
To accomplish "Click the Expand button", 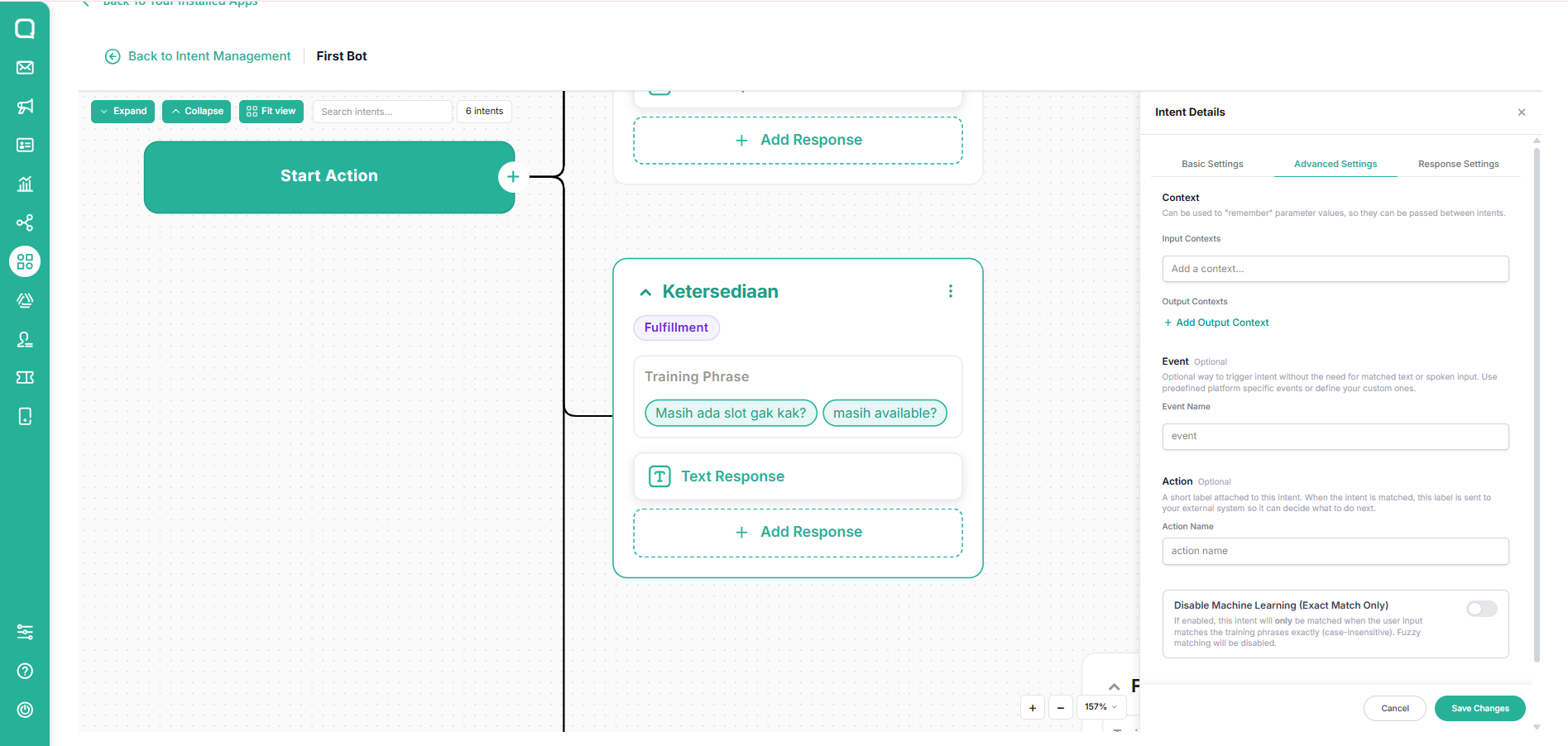I will (x=123, y=112).
